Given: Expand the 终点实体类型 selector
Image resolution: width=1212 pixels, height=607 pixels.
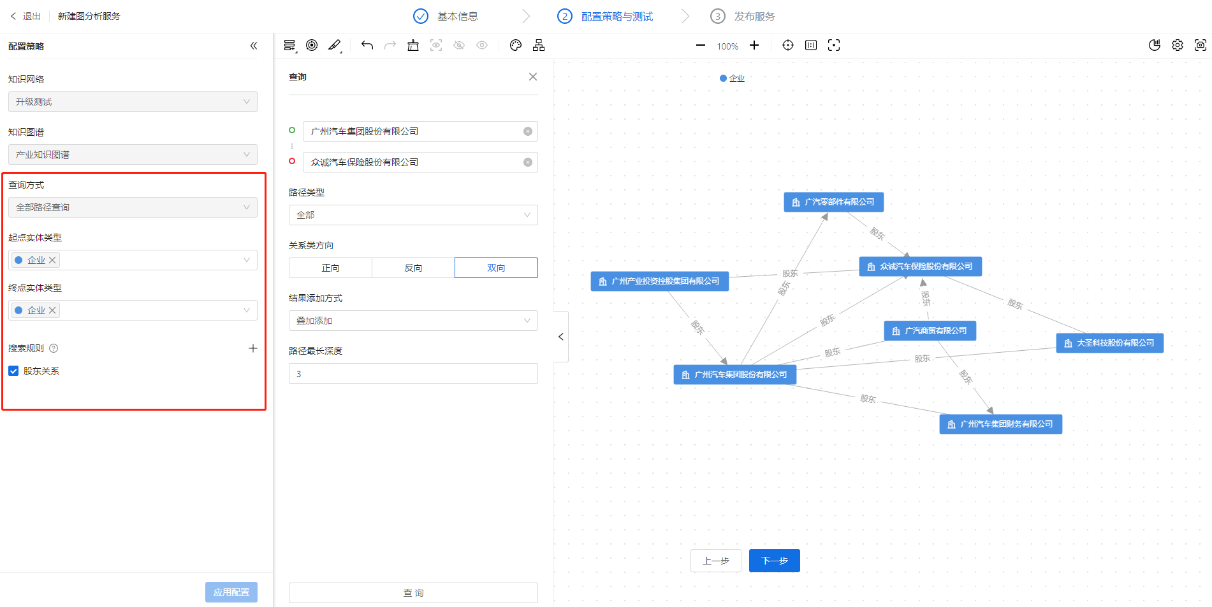Looking at the screenshot, I should click(x=133, y=310).
